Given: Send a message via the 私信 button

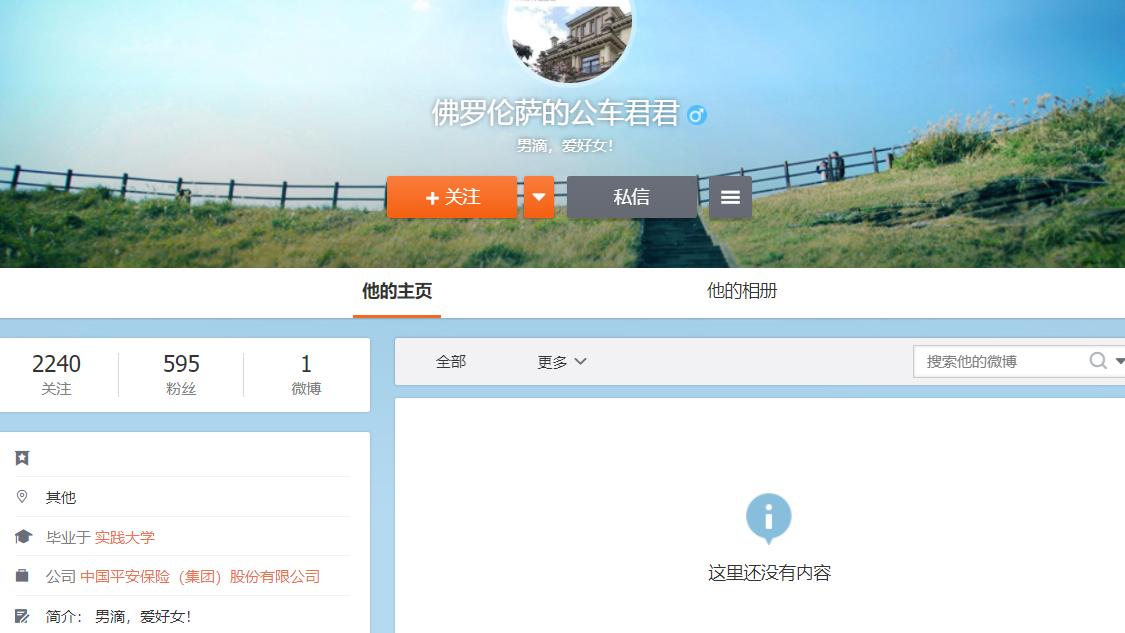Looking at the screenshot, I should pos(631,197).
